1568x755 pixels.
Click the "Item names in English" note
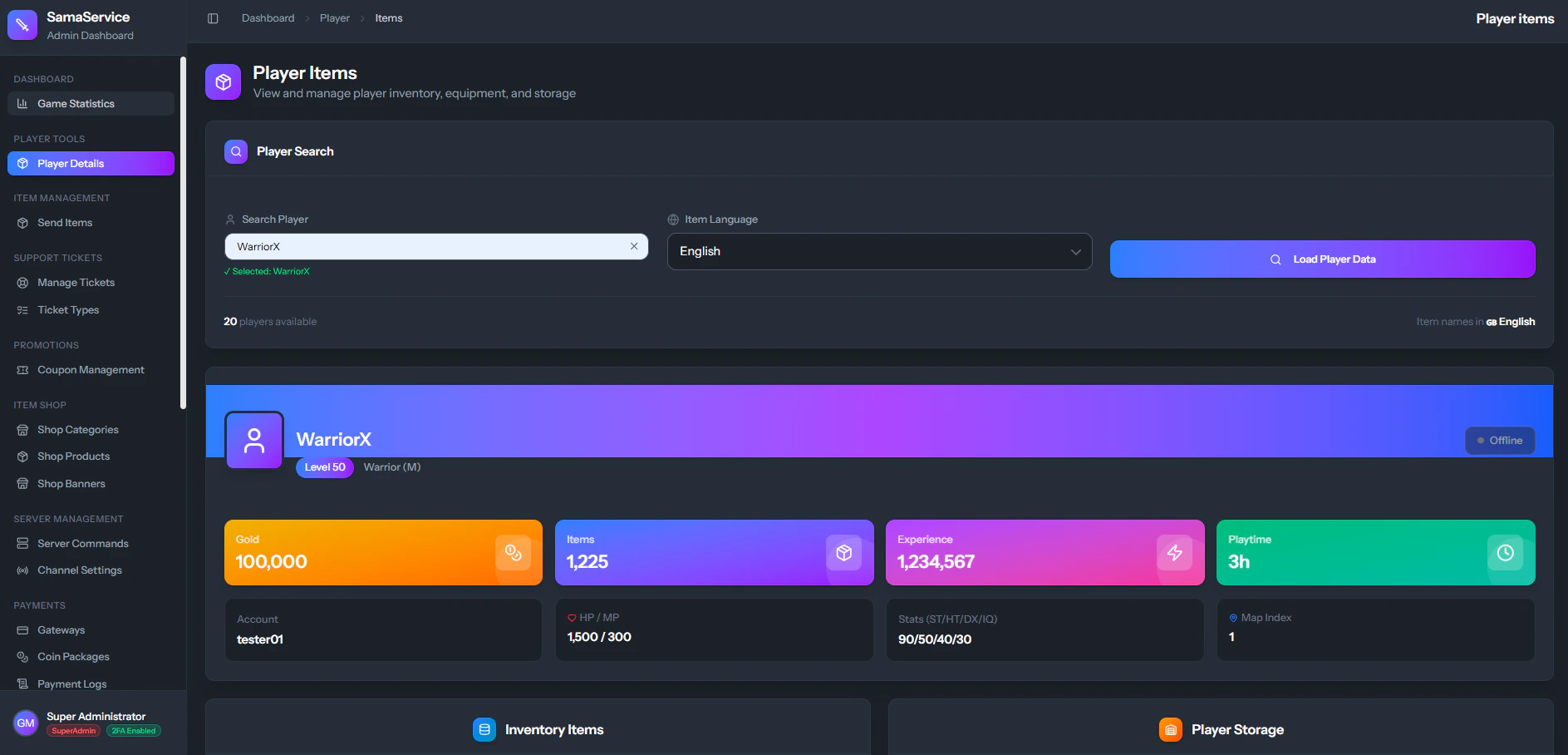pyautogui.click(x=1476, y=322)
